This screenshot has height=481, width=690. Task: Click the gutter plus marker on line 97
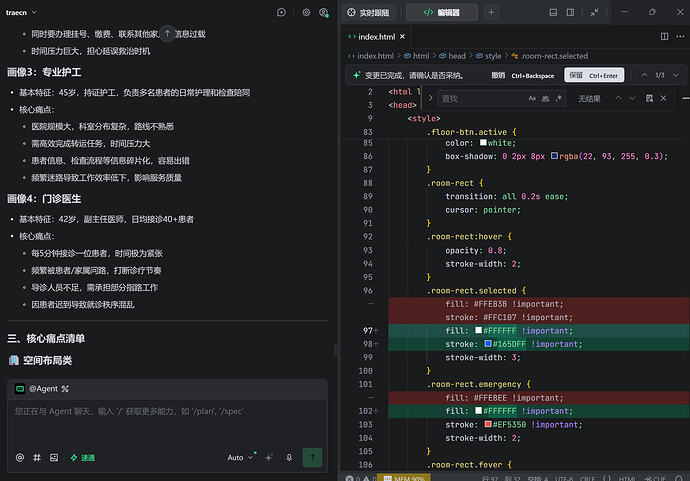point(377,330)
